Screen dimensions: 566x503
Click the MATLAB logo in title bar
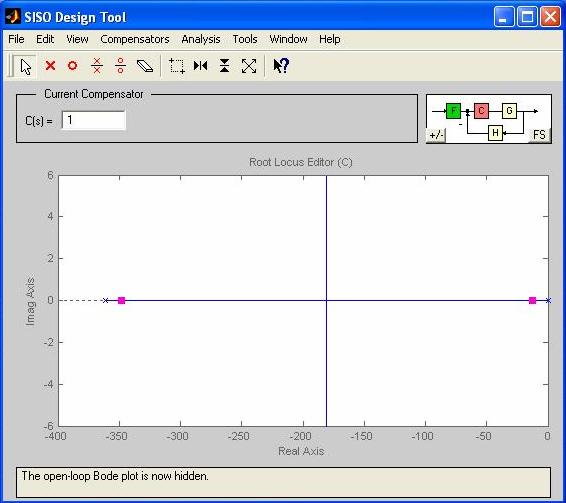pyautogui.click(x=13, y=17)
